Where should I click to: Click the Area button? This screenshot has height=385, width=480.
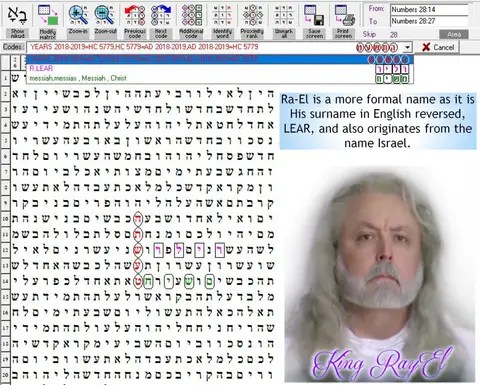coord(454,34)
